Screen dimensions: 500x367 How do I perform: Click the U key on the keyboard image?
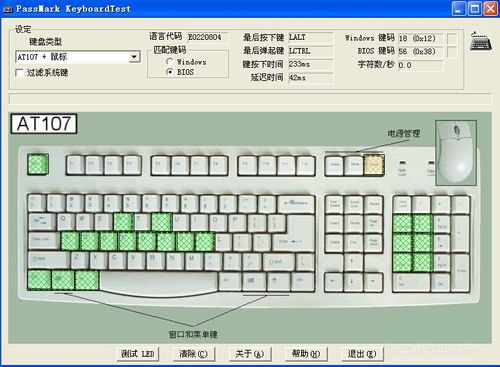coord(181,222)
